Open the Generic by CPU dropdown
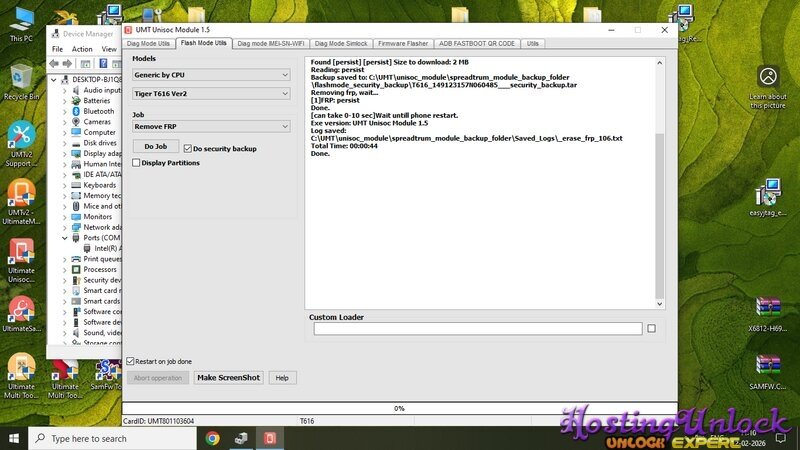This screenshot has width=800, height=450. pos(211,74)
